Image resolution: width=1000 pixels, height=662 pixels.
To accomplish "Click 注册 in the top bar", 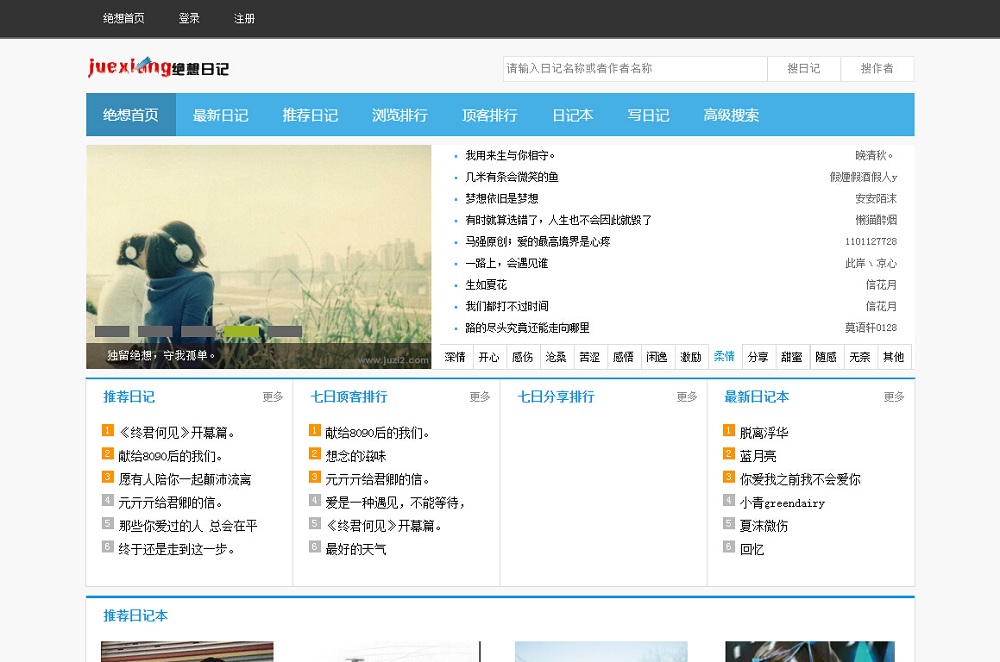I will pyautogui.click(x=244, y=18).
